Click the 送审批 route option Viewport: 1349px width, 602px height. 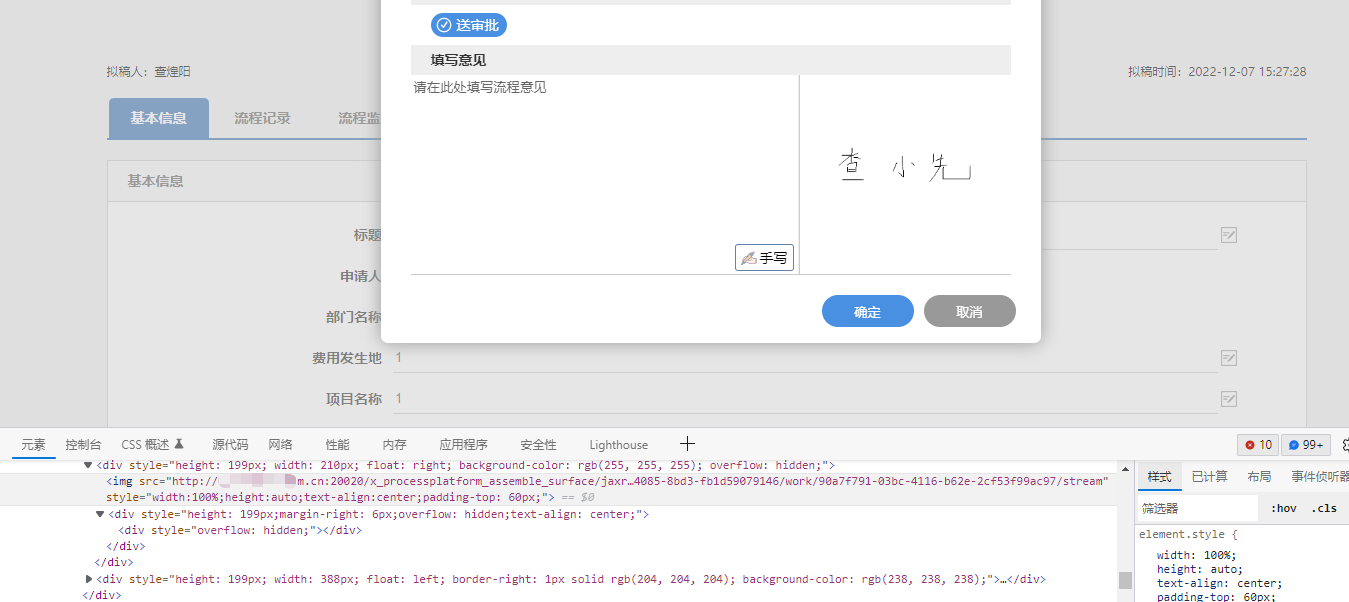pos(469,25)
